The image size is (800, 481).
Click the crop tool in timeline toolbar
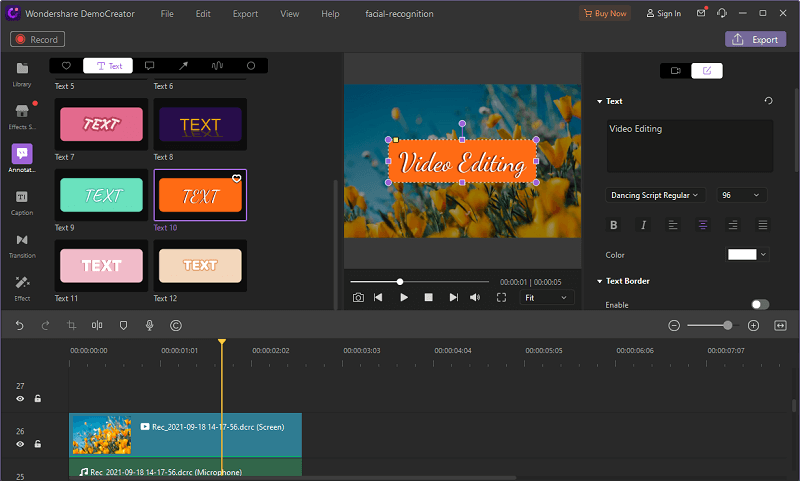(72, 325)
